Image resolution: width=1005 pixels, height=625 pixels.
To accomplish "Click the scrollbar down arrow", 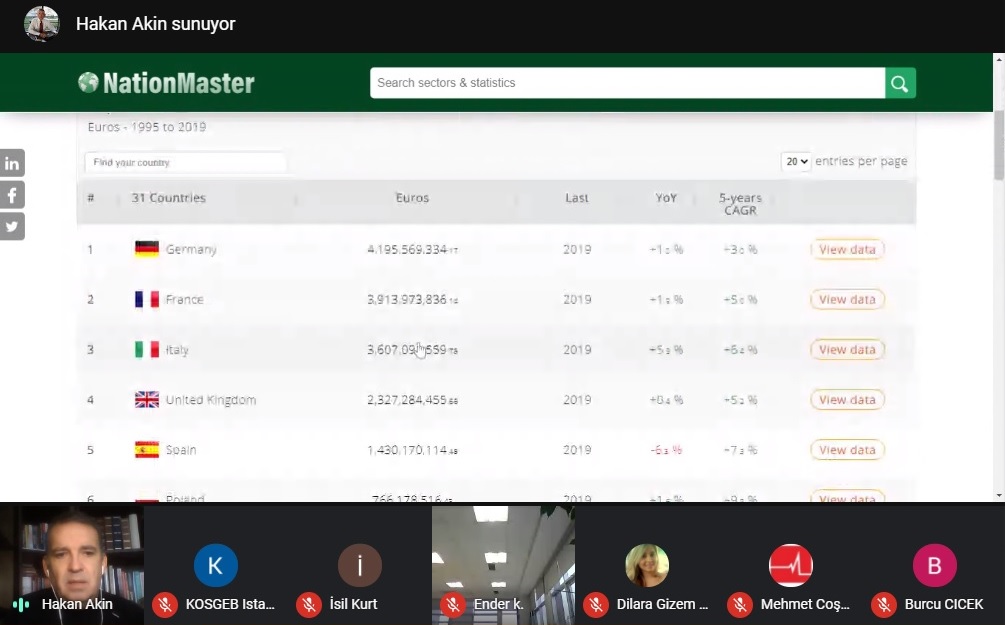I will (999, 496).
